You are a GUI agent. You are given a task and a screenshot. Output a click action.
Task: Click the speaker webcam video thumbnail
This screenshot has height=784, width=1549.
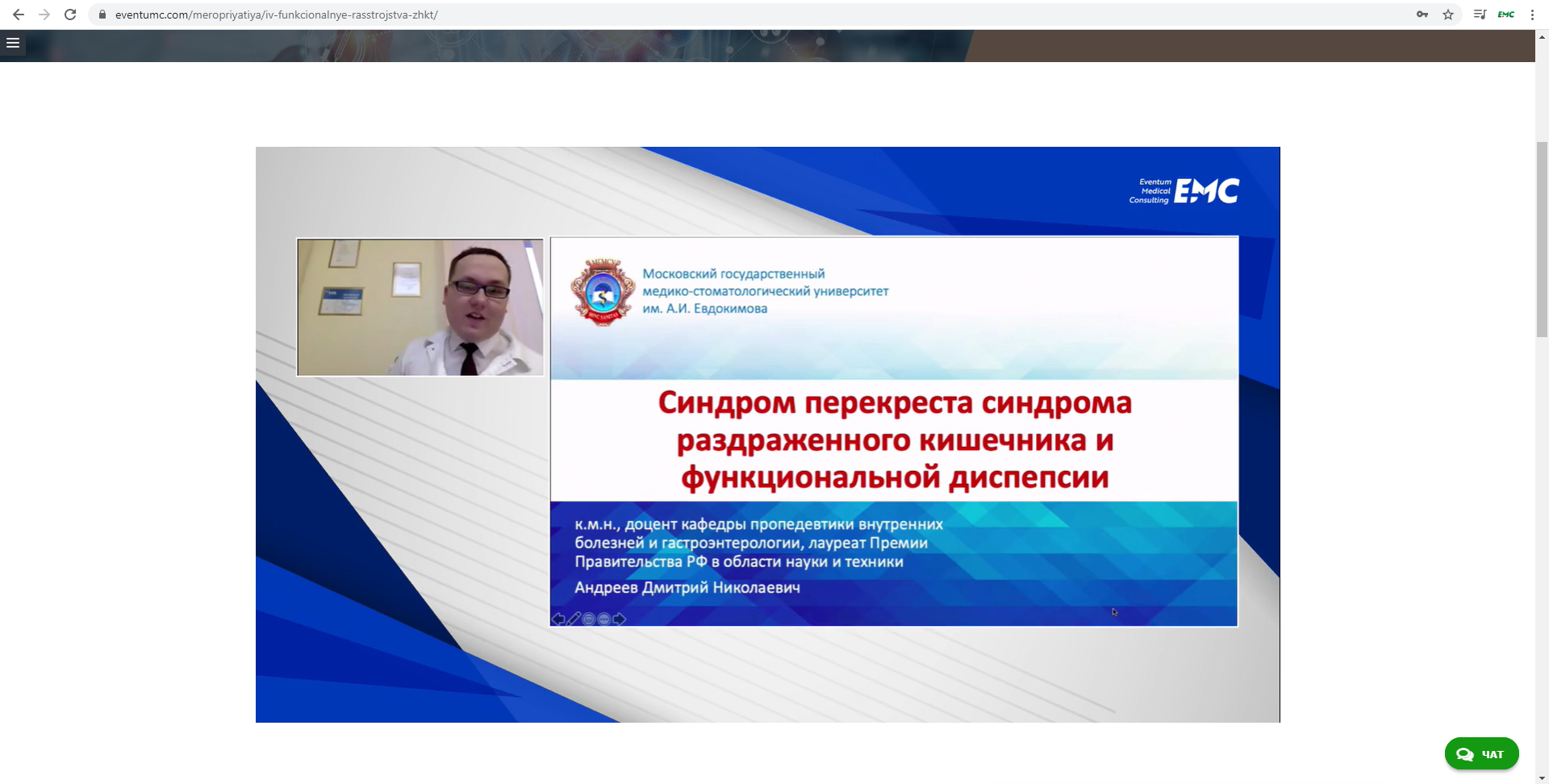[420, 307]
